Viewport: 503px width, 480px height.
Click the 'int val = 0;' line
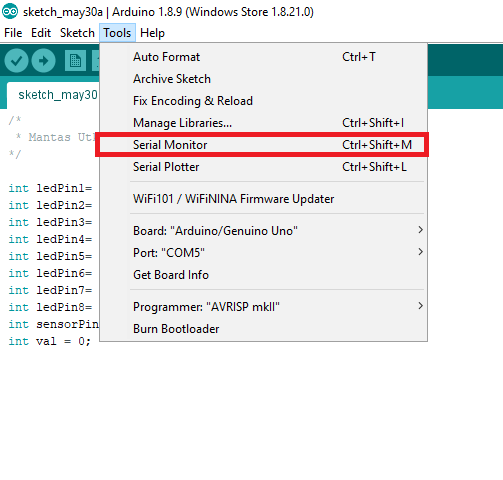[x=49, y=341]
